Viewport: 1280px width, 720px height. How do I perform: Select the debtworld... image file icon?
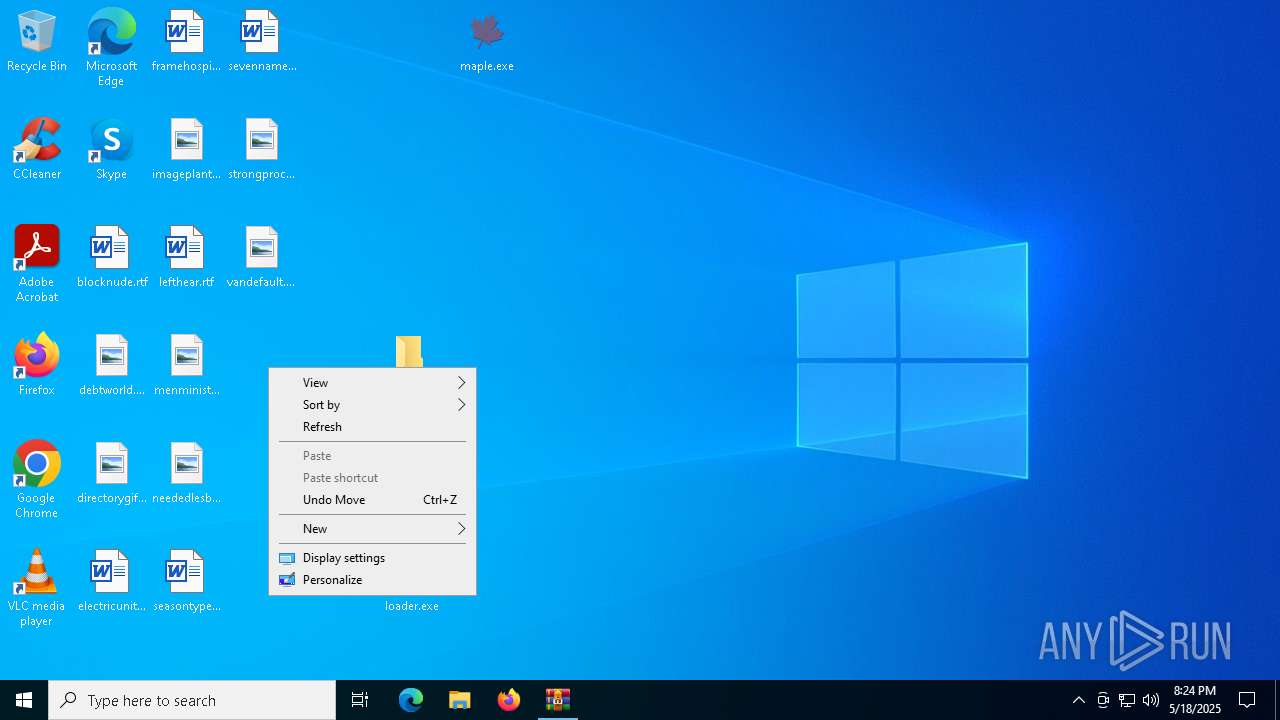point(111,366)
